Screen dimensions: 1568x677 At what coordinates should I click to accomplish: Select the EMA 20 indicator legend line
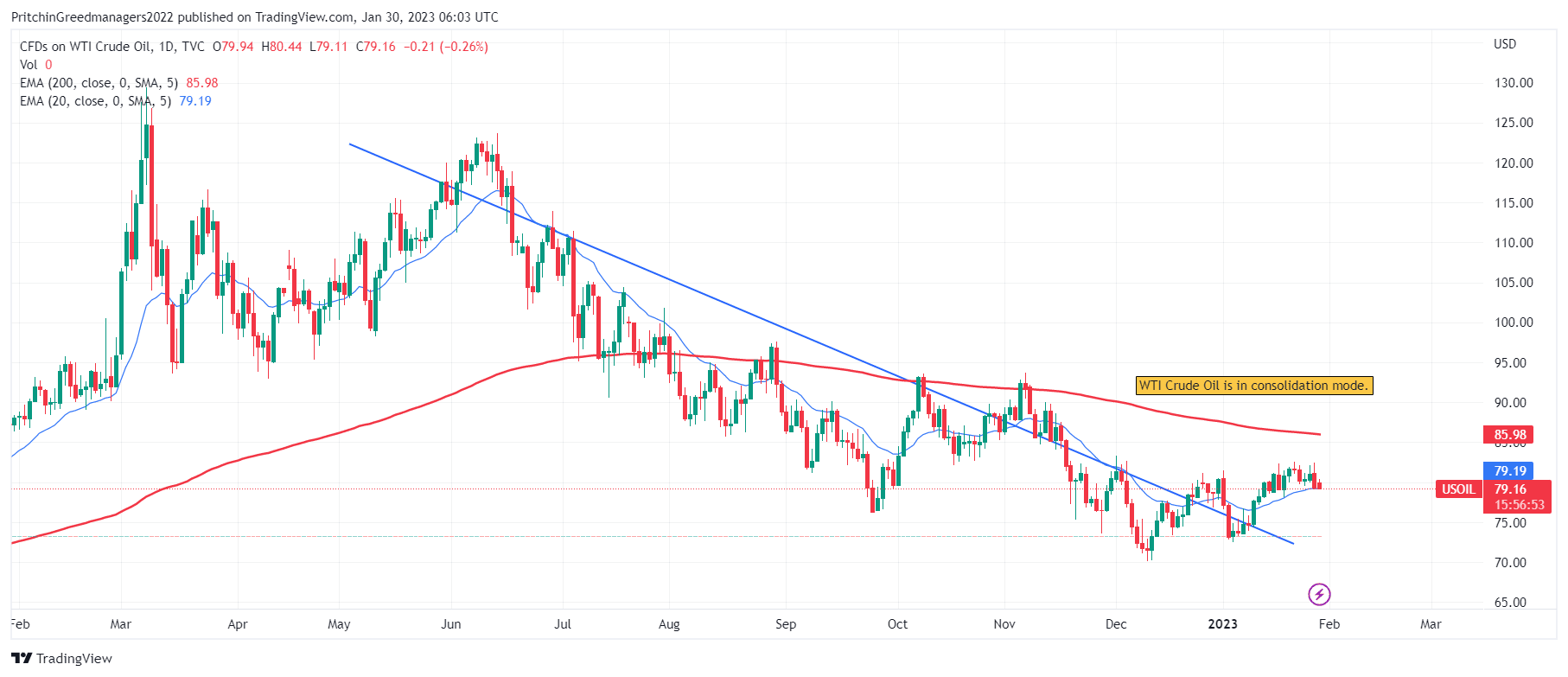(115, 101)
